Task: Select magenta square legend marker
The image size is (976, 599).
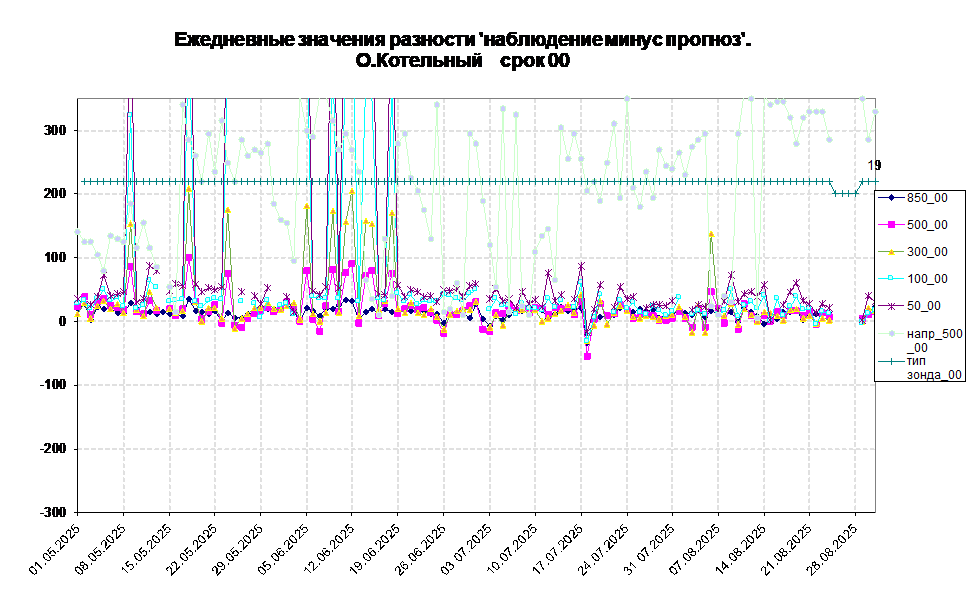Action: pyautogui.click(x=890, y=225)
